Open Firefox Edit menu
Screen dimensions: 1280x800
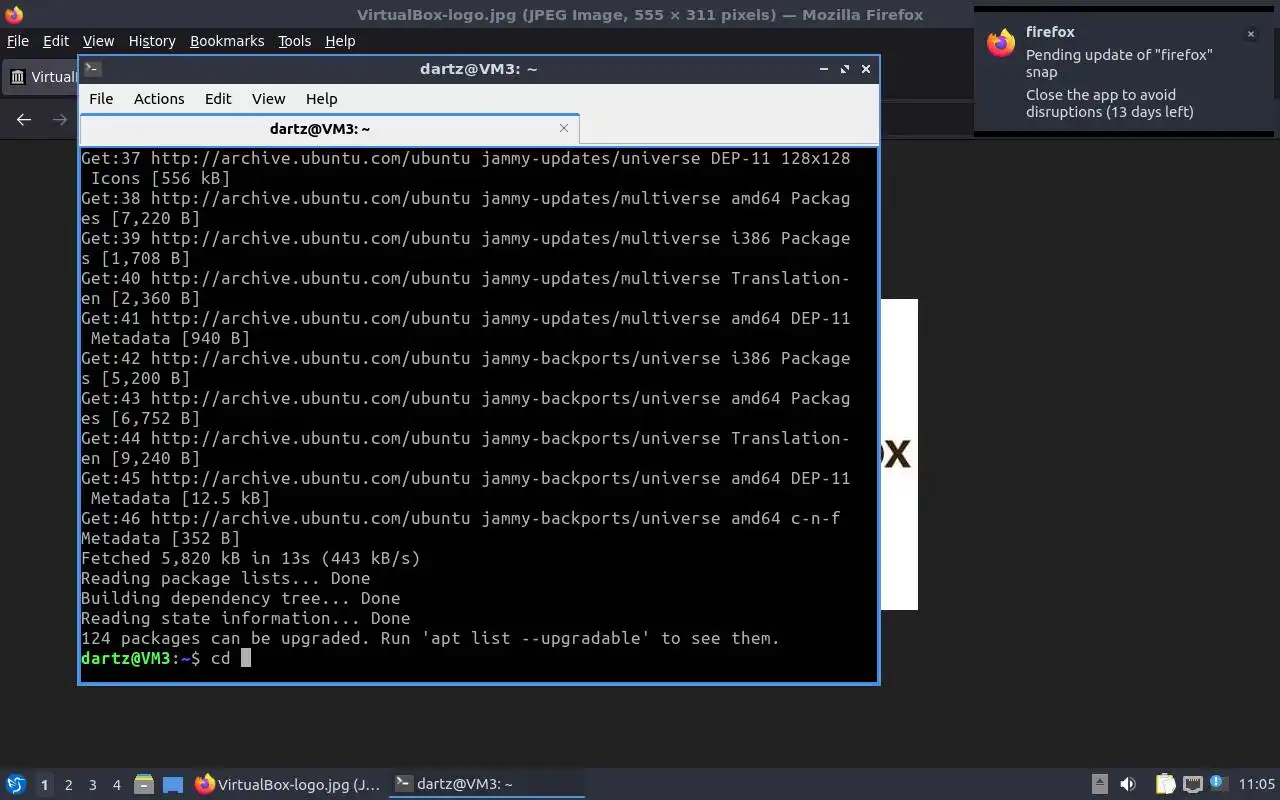[56, 41]
